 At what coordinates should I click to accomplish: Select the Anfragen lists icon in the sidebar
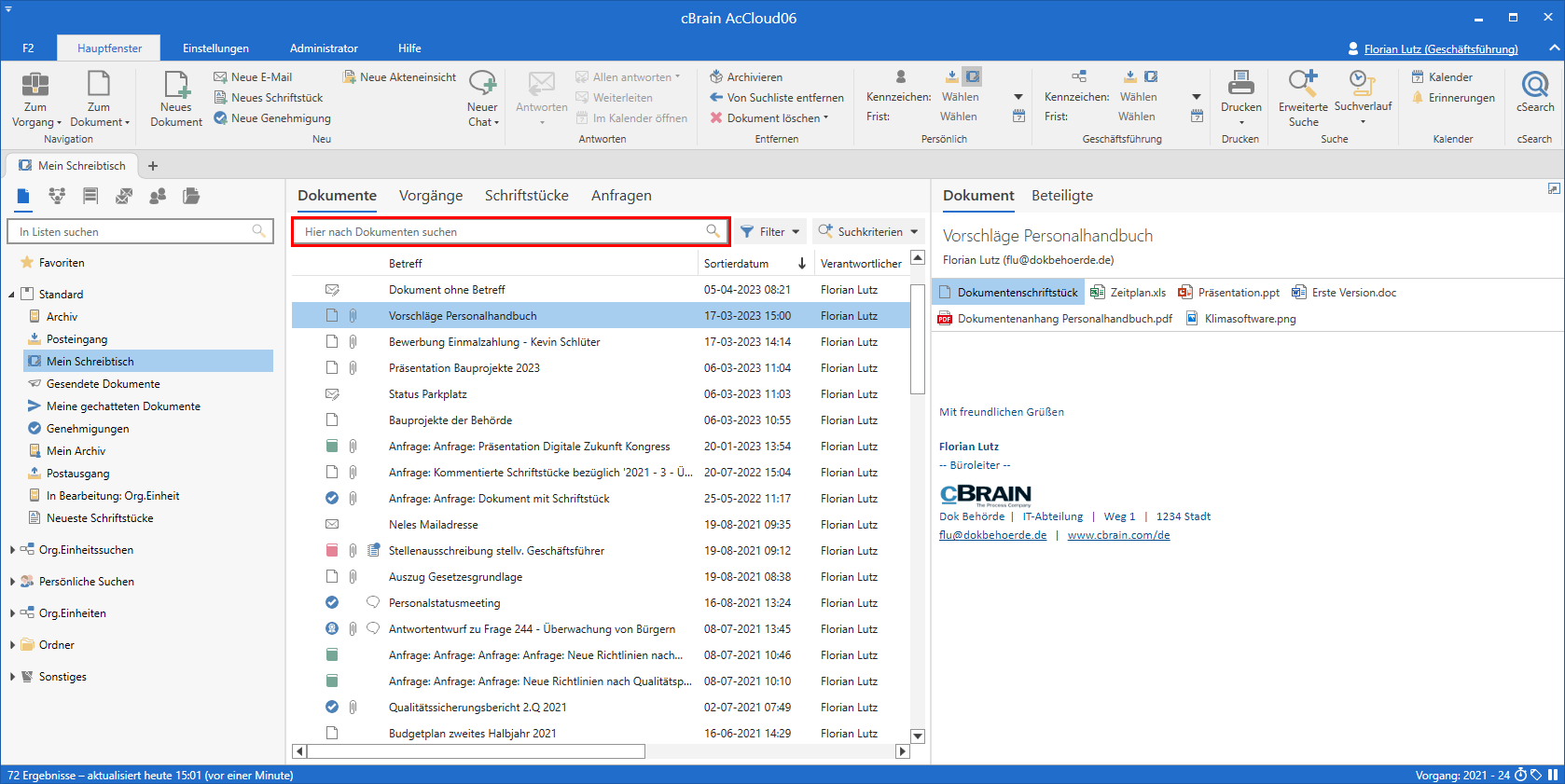coord(124,196)
